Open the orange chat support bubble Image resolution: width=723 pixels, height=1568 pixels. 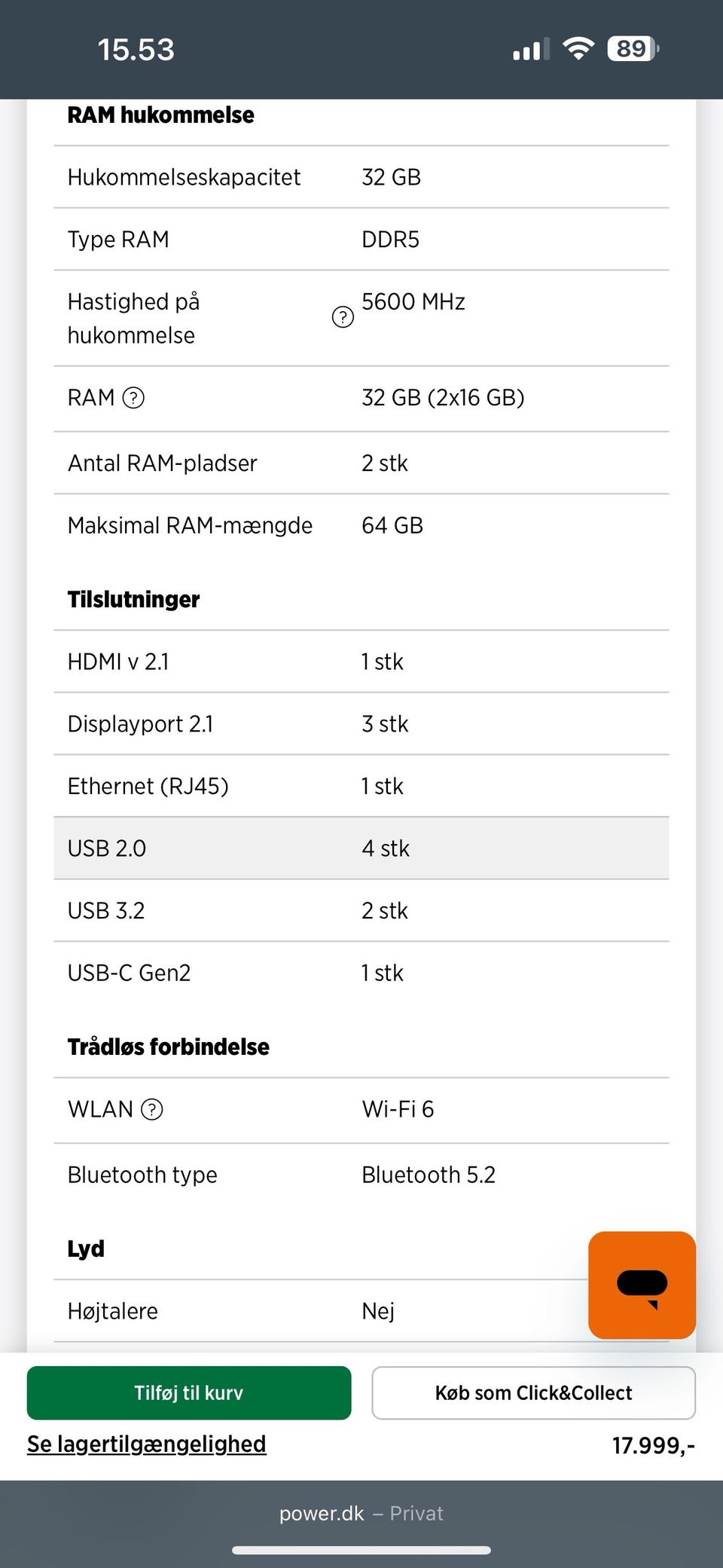pos(642,1285)
